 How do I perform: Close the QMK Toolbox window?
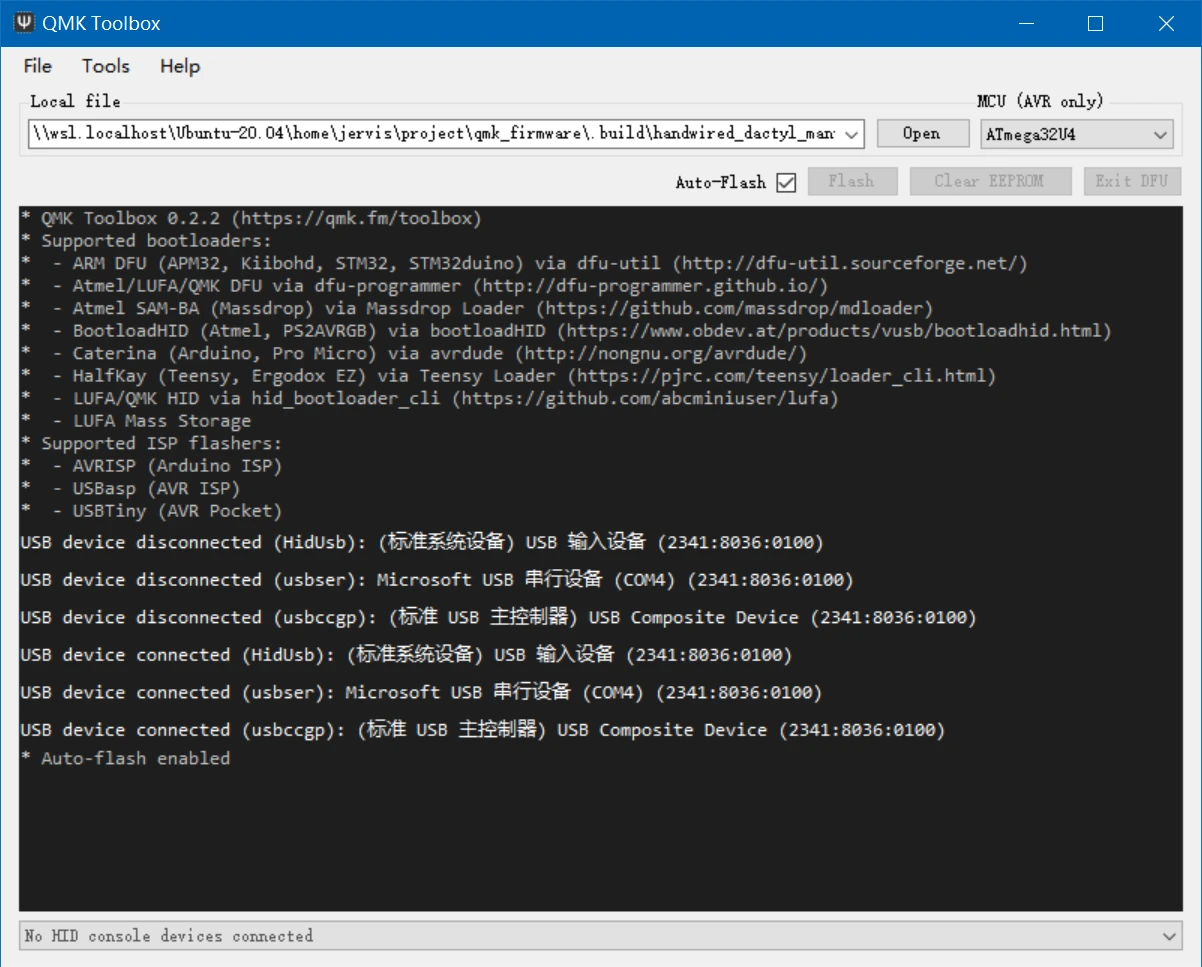point(1166,23)
